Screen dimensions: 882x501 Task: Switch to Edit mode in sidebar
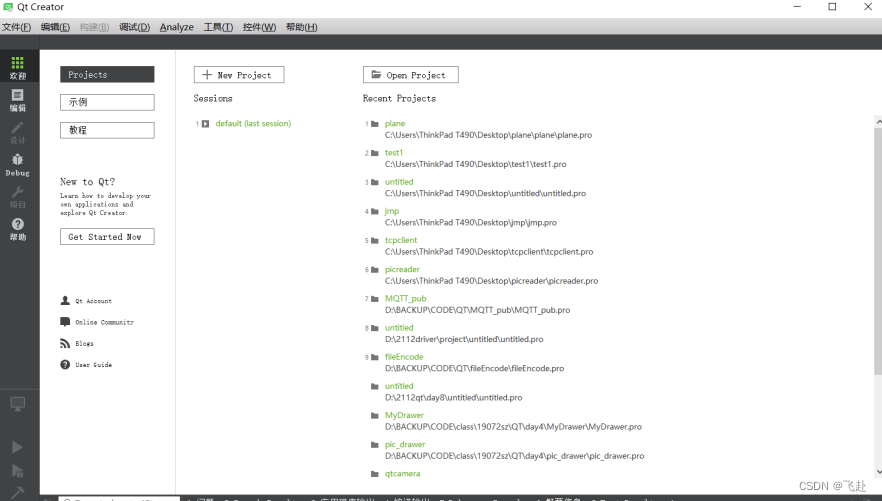pyautogui.click(x=17, y=100)
